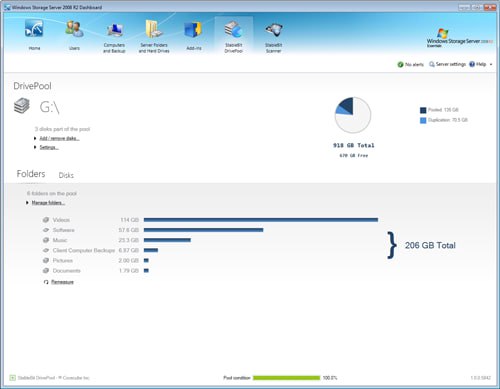
Task: Click the Add / remove disks link
Action: point(59,138)
